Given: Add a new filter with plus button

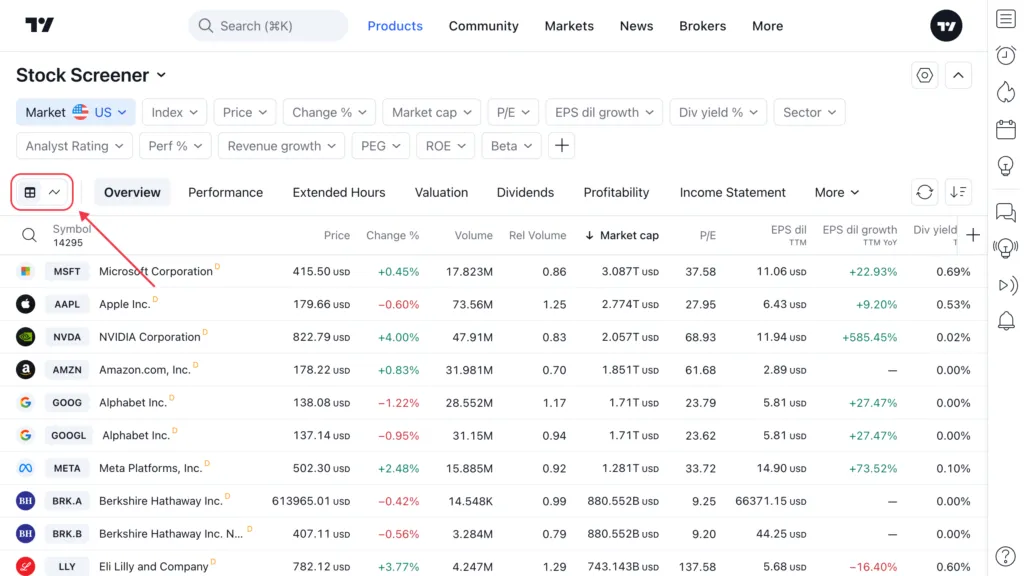Looking at the screenshot, I should 561,146.
